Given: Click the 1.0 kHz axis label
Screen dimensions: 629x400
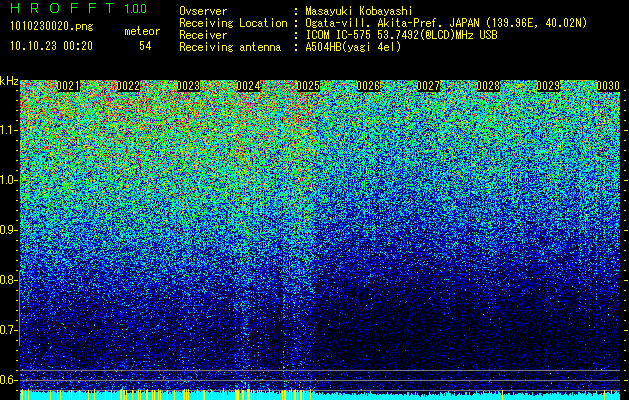Looking at the screenshot, I should coord(9,180).
